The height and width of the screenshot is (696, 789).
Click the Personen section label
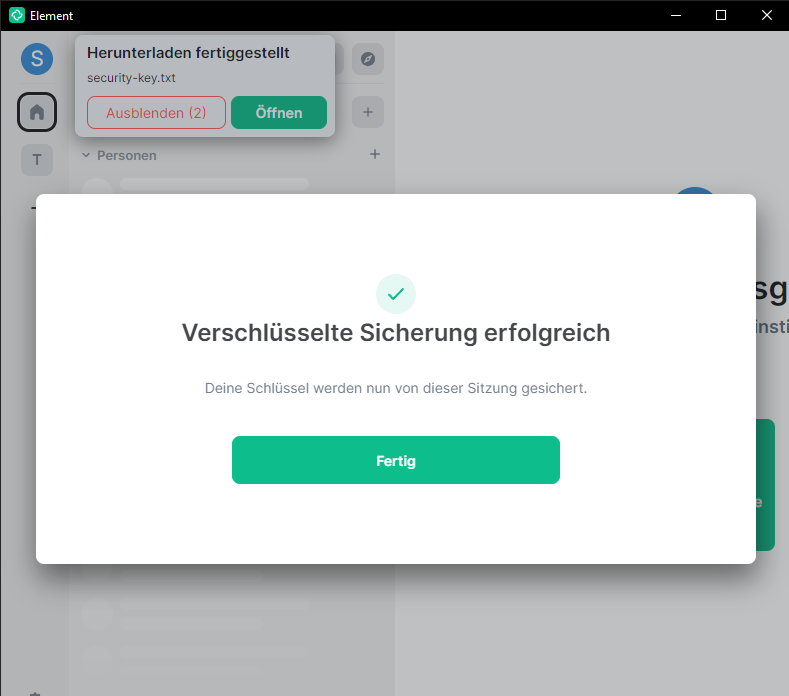[126, 156]
